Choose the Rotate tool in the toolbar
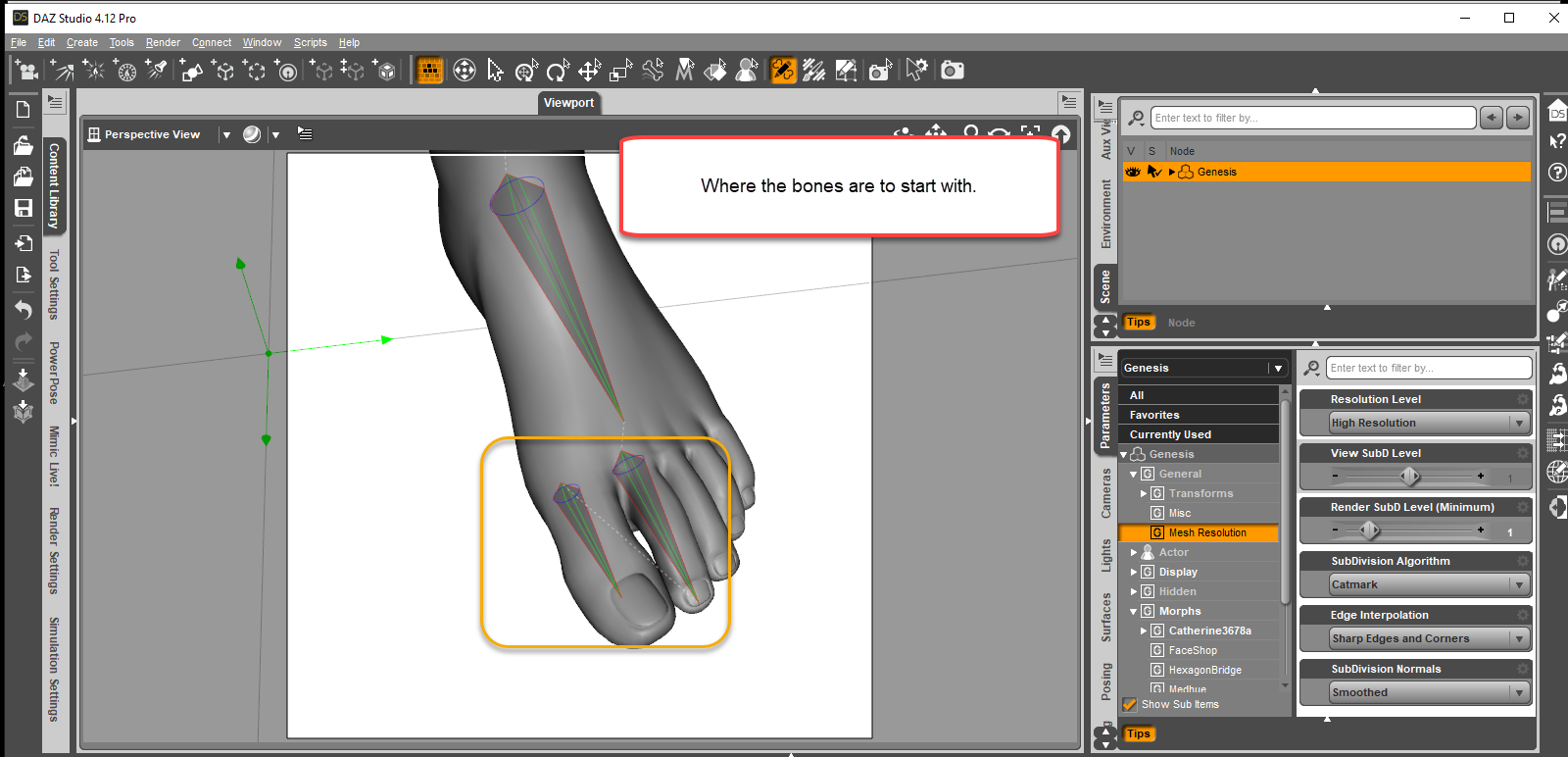 pos(558,70)
